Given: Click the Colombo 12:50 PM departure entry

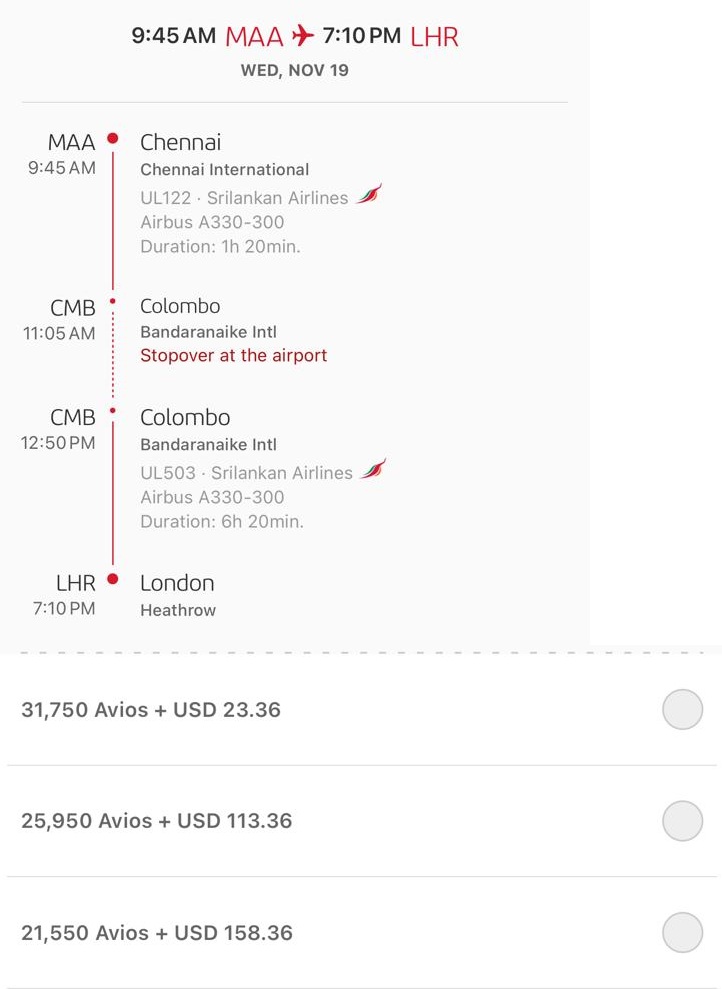Looking at the screenshot, I should [185, 418].
